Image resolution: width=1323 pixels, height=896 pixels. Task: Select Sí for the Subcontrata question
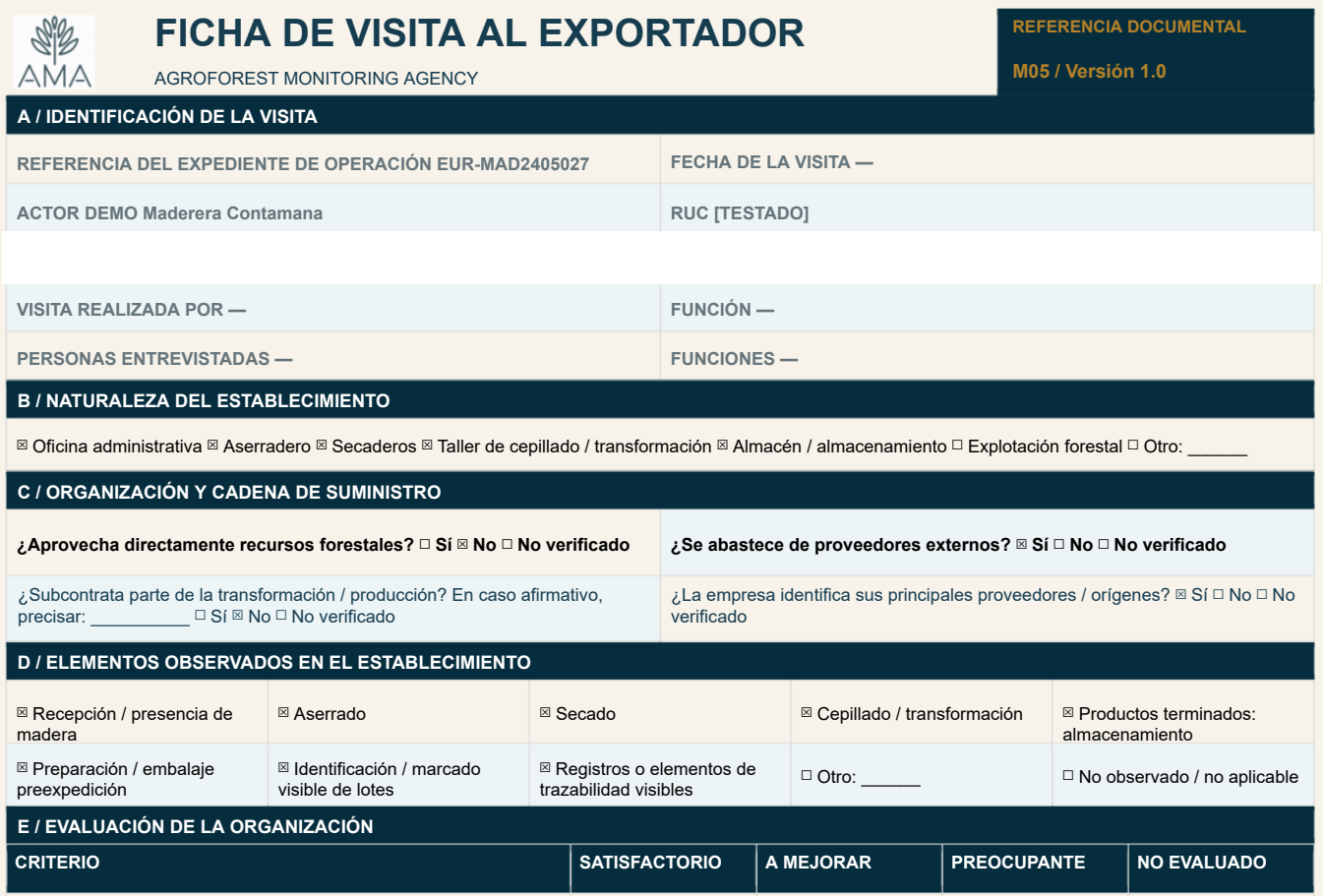coord(201,616)
